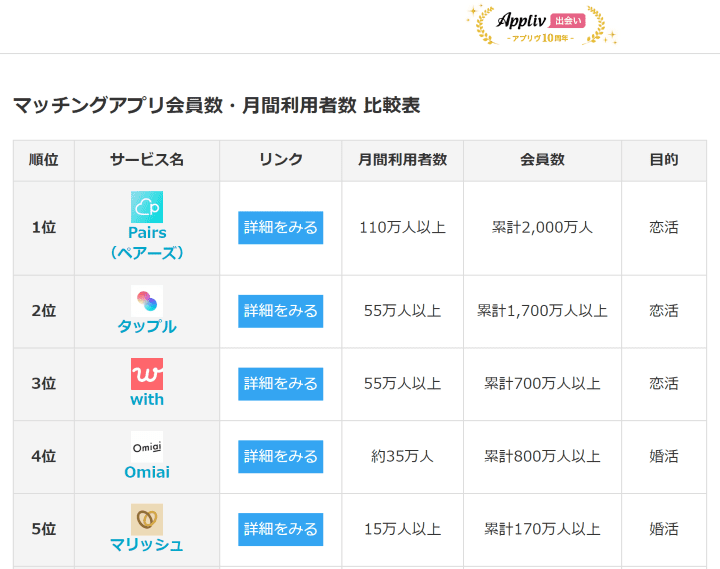Click the 110万人以上 cell
The image size is (720, 569).
403,228
